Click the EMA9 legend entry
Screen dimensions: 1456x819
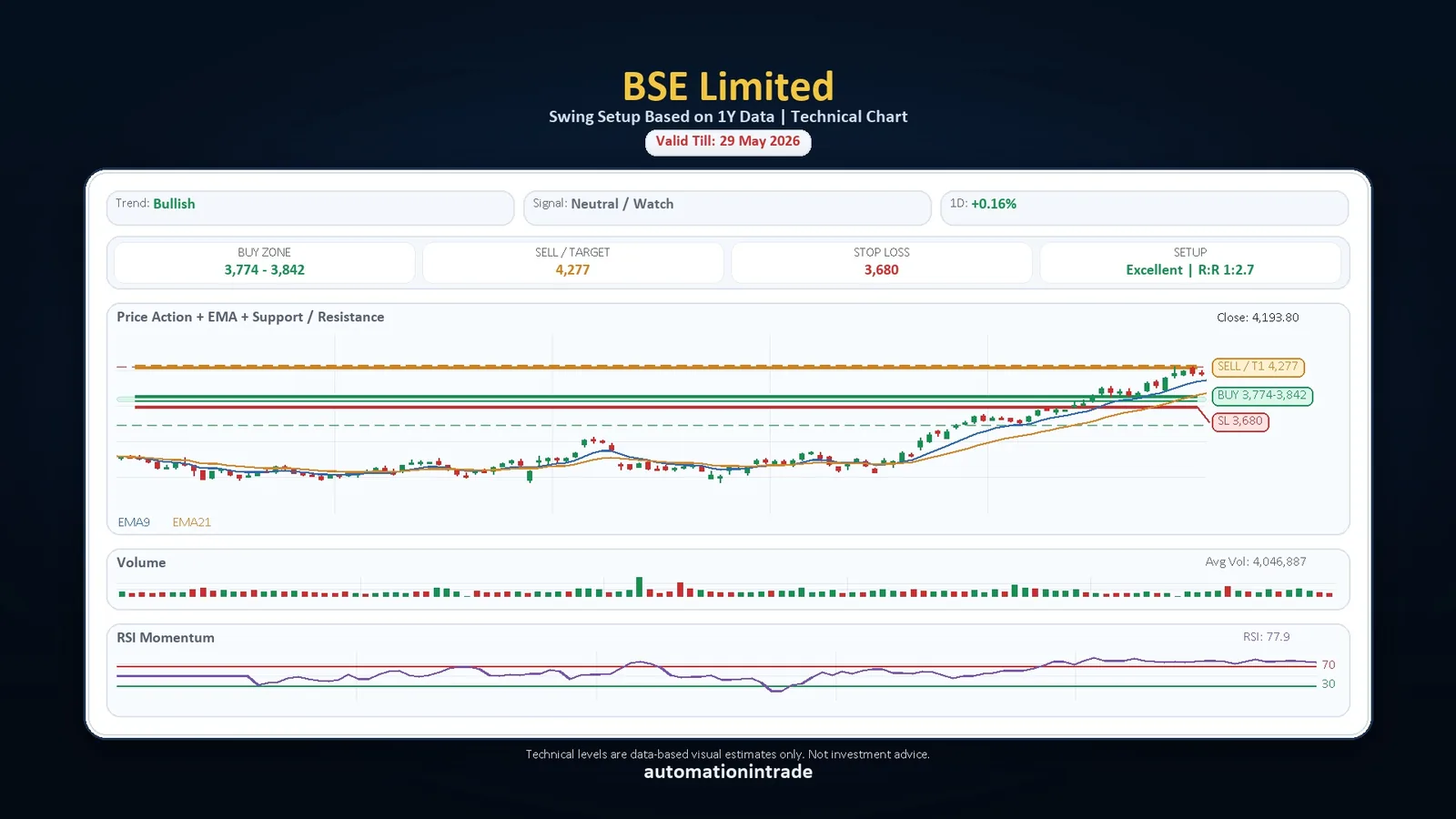(x=134, y=522)
